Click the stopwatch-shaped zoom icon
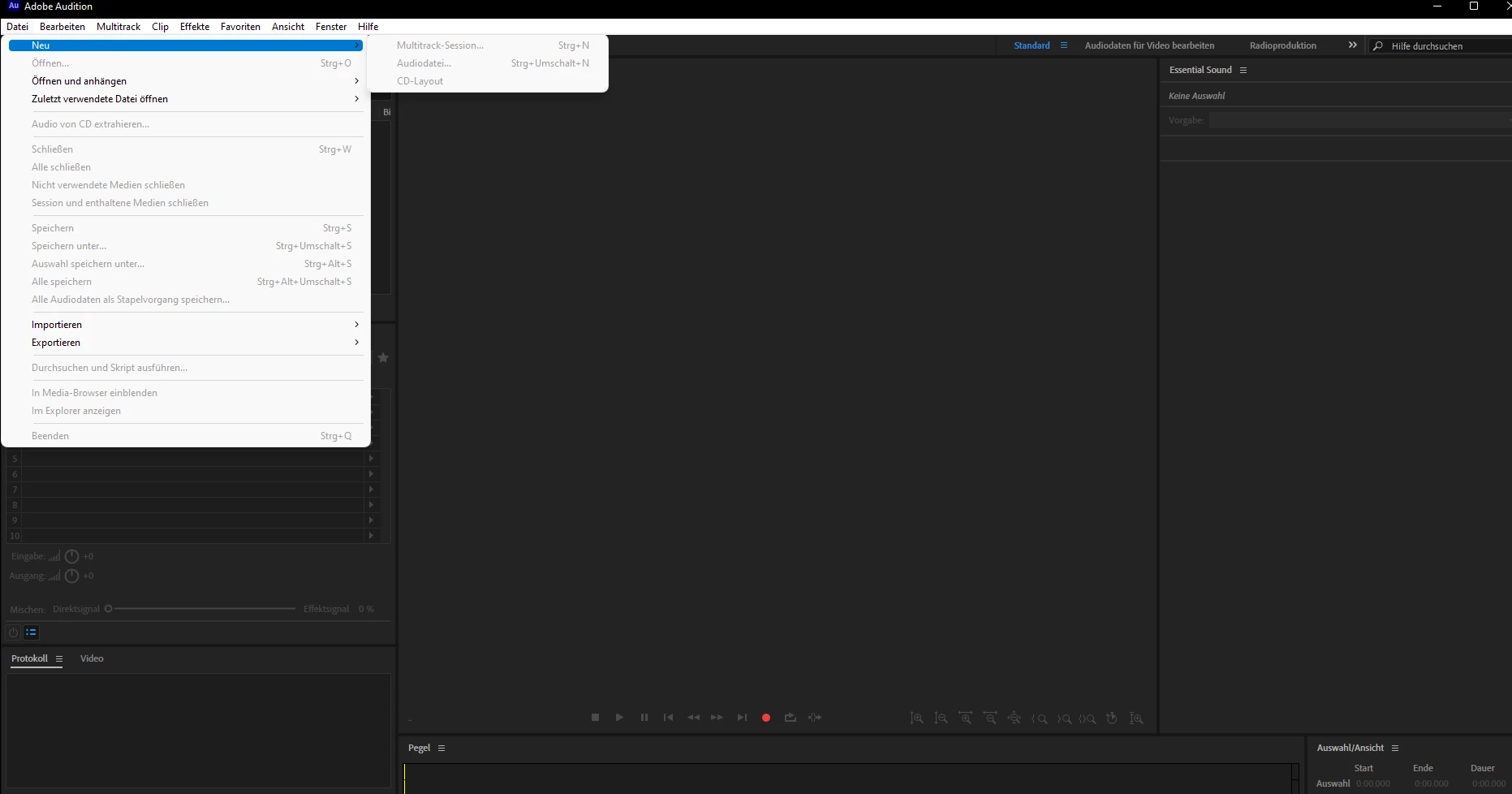Screen dimensions: 1512x794 tap(1112, 718)
